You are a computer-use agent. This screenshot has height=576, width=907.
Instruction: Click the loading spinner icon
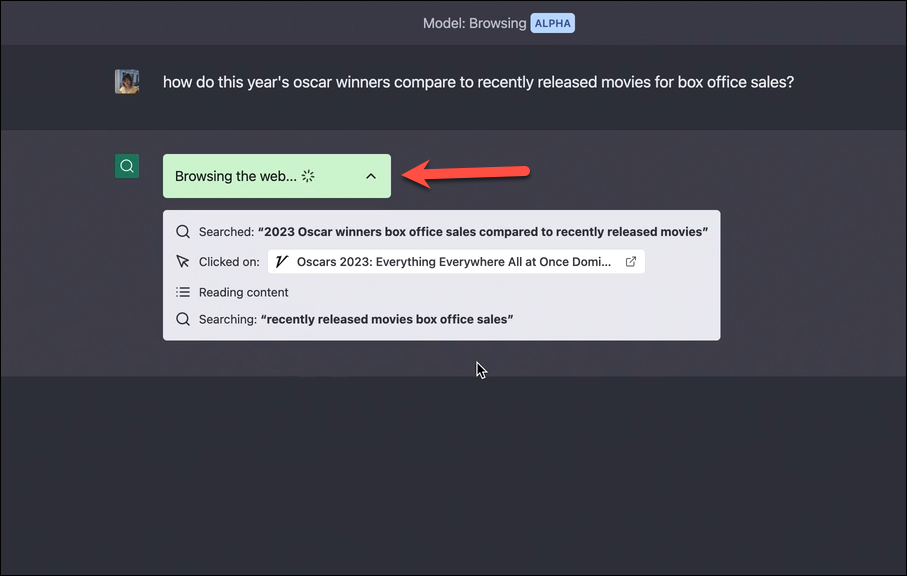[308, 176]
